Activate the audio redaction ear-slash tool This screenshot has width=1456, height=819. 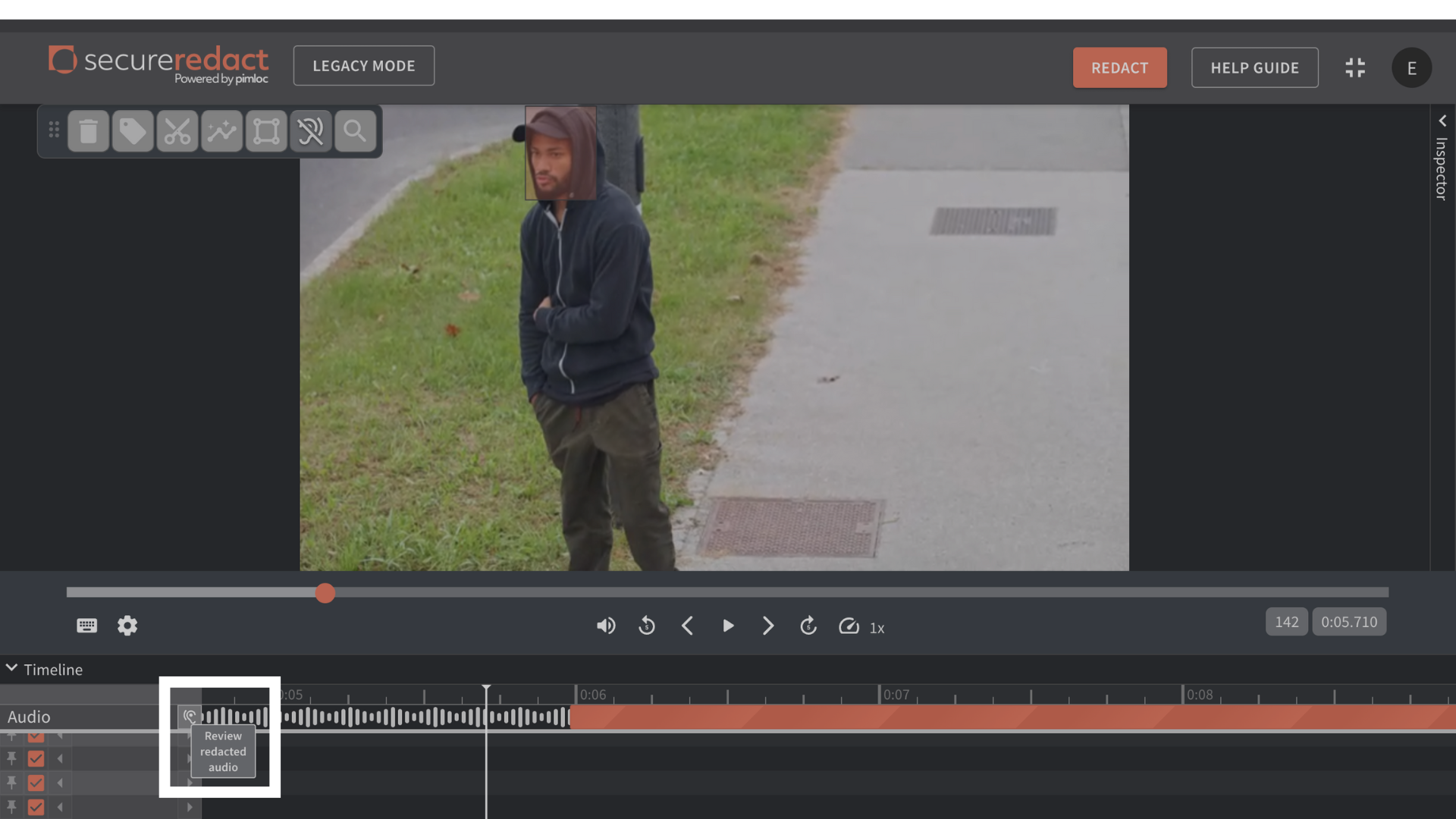(311, 131)
